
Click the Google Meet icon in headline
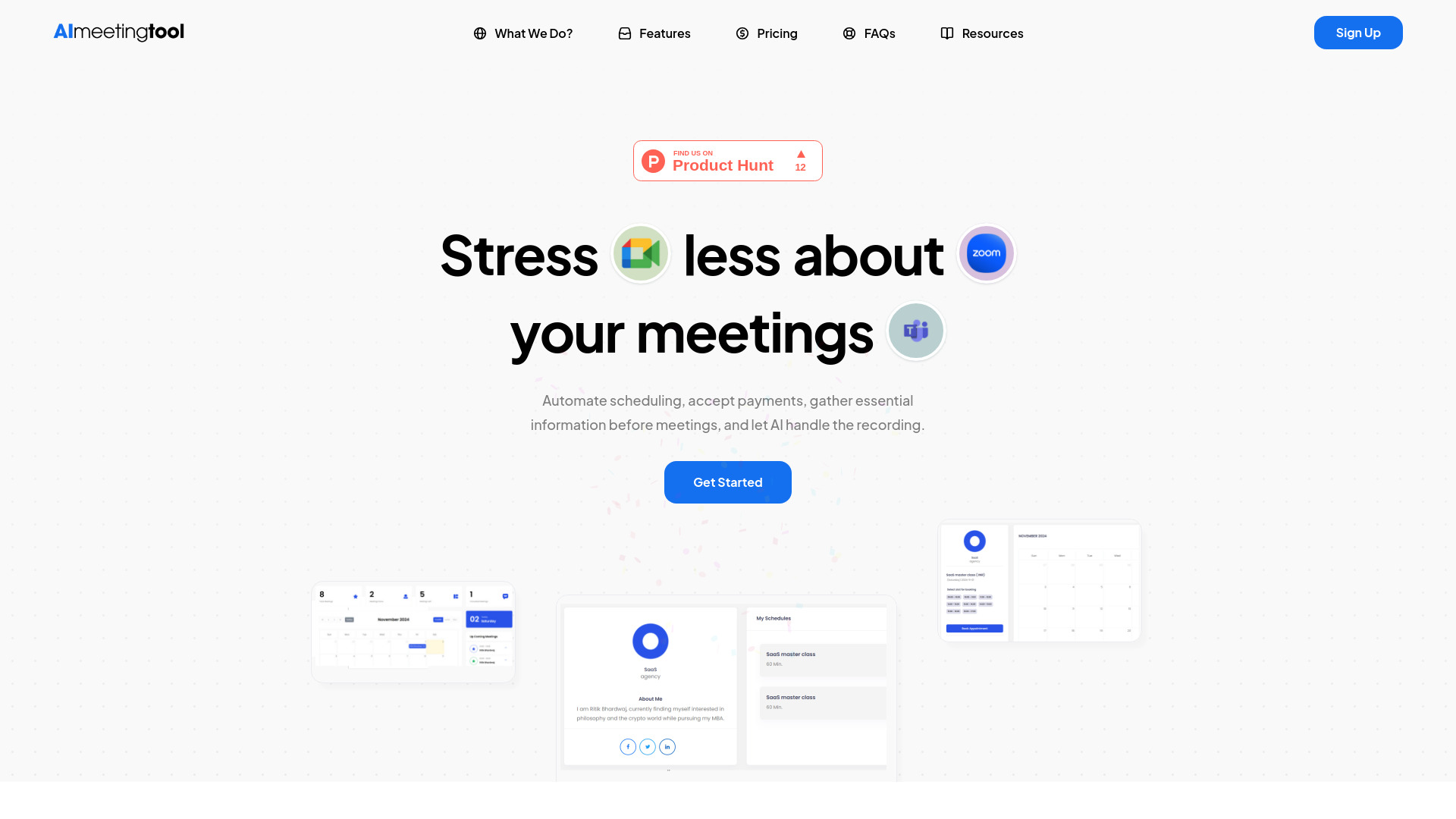pyautogui.click(x=640, y=253)
